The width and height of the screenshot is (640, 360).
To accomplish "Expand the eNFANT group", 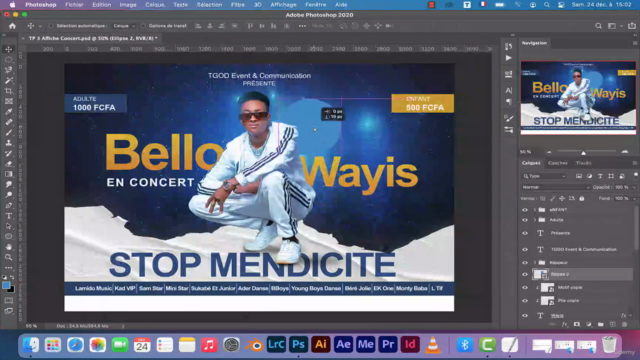I will 535,210.
